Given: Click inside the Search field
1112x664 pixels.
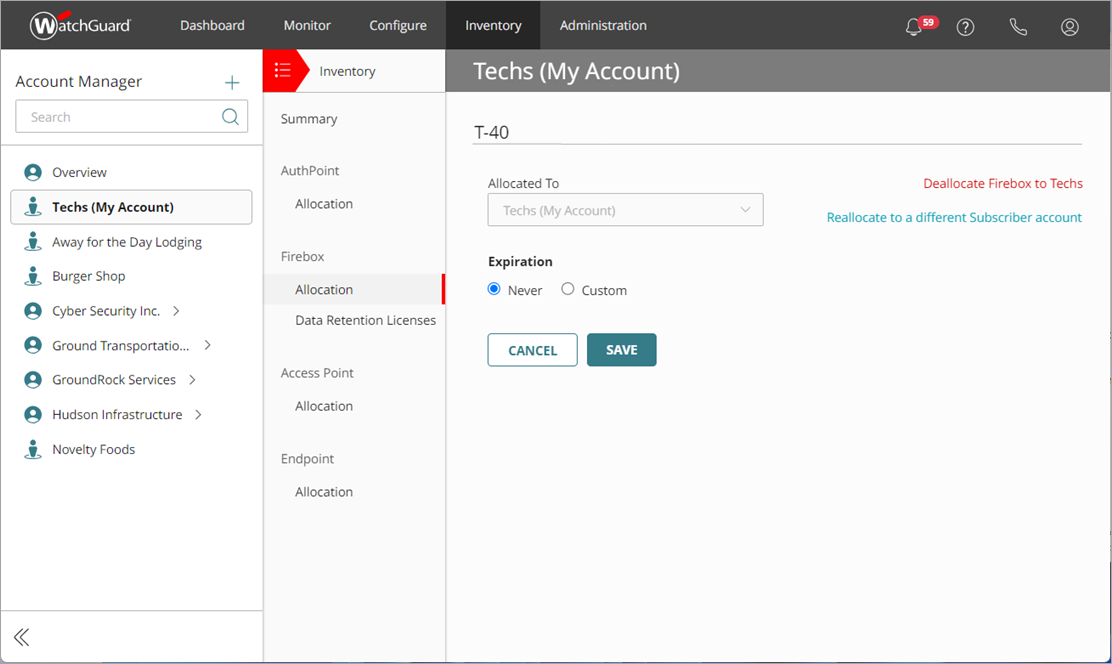Looking at the screenshot, I should tap(120, 116).
